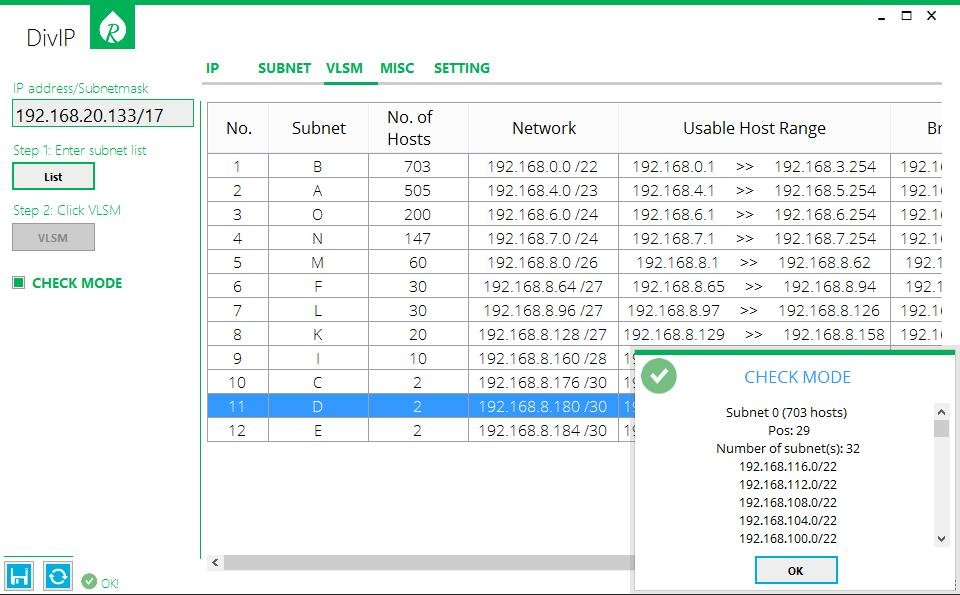The width and height of the screenshot is (960, 595).
Task: Click the table's horizontal scroll left arrow
Action: (215, 562)
